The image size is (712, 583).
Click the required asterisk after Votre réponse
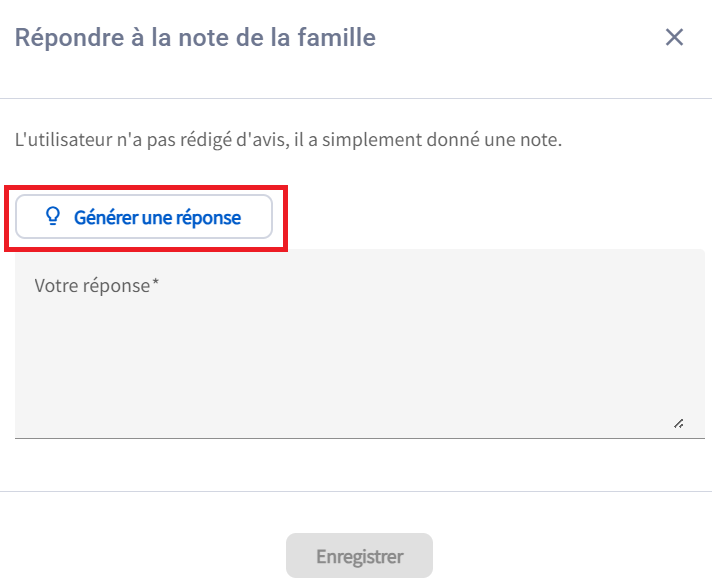pyautogui.click(x=155, y=284)
